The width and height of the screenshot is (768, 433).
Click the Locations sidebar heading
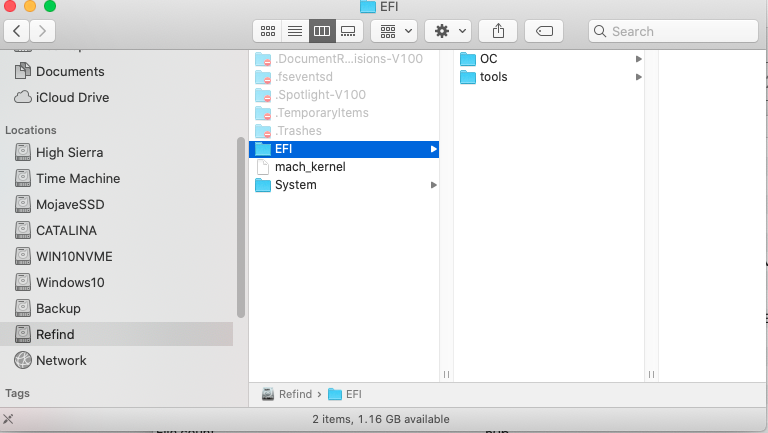point(31,130)
